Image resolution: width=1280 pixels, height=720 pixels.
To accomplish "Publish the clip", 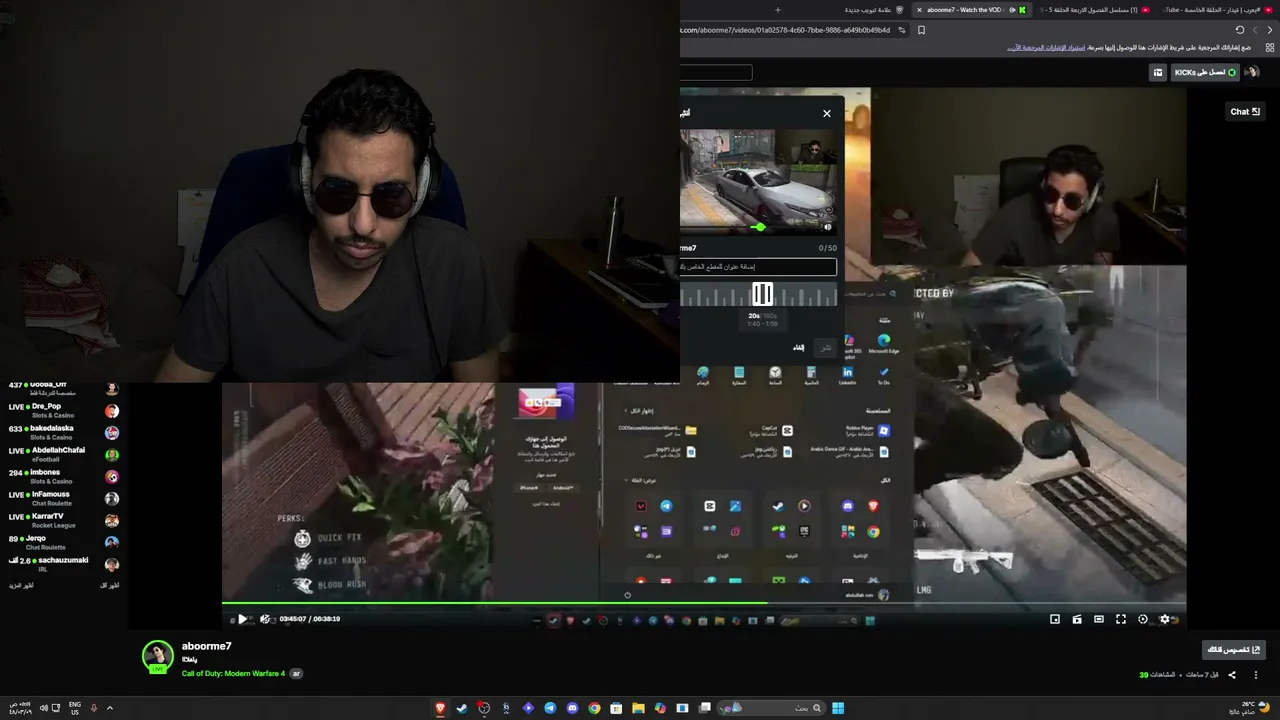I will pyautogui.click(x=826, y=347).
